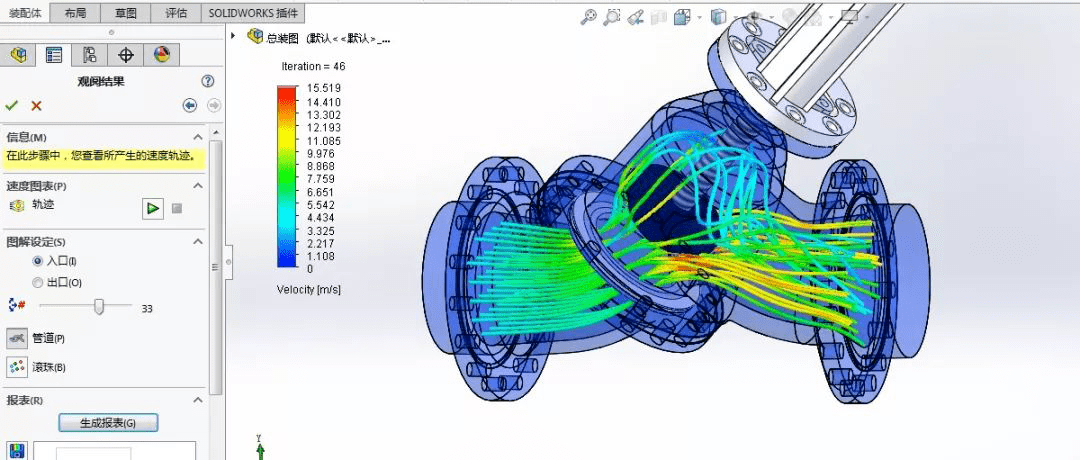Open the help question mark icon
1080x460 pixels.
tap(207, 82)
